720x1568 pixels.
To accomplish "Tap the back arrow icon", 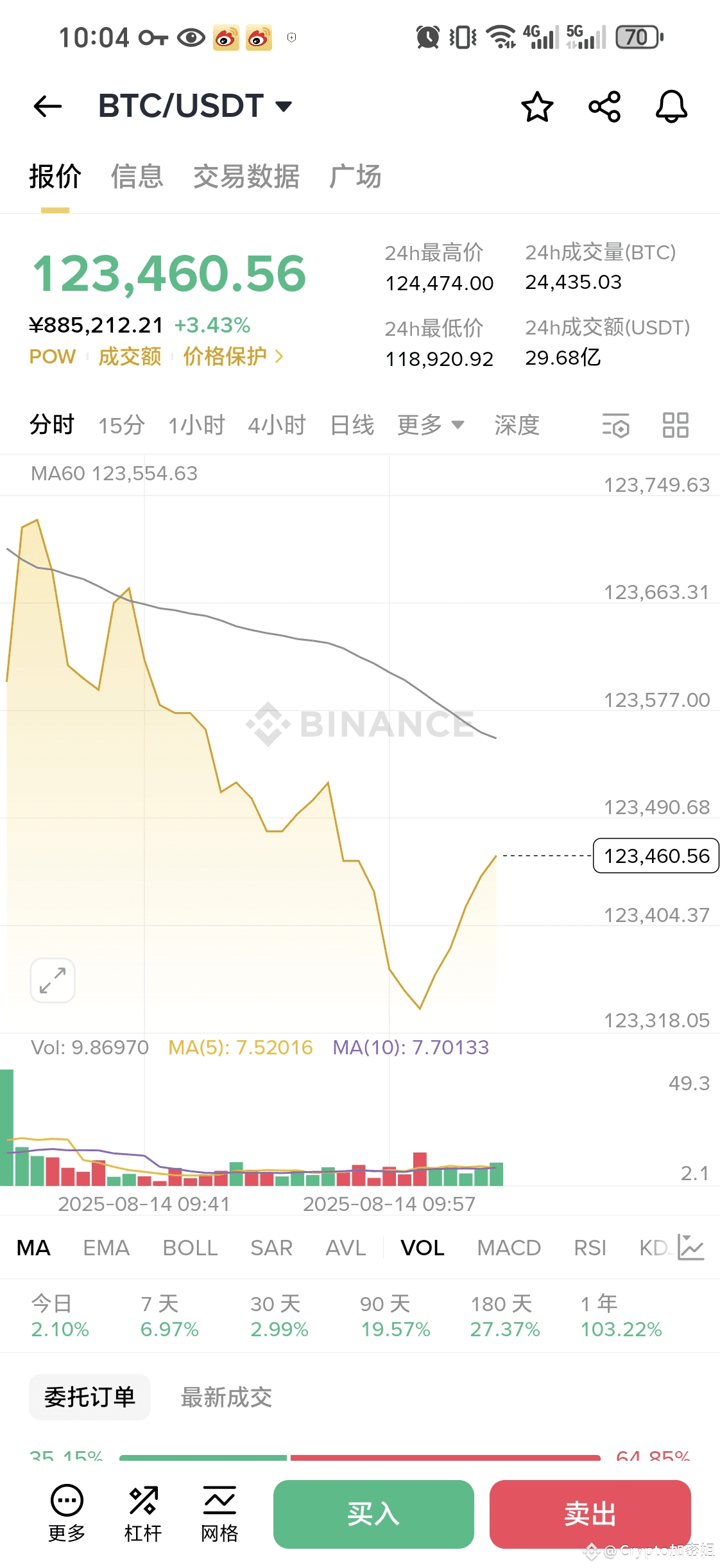I will coord(47,106).
